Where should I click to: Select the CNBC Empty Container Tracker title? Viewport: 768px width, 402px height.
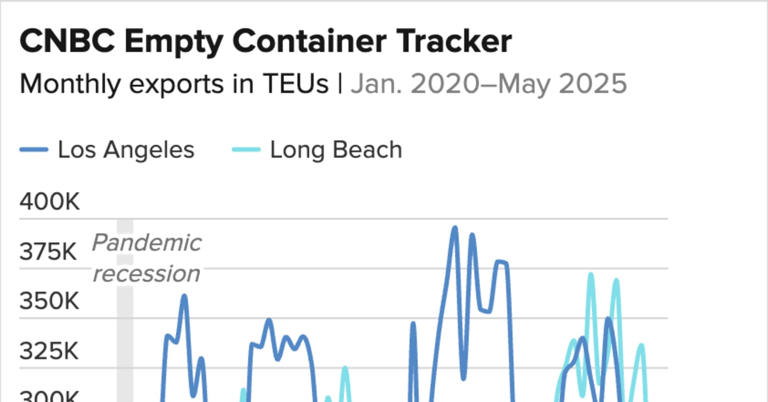266,41
